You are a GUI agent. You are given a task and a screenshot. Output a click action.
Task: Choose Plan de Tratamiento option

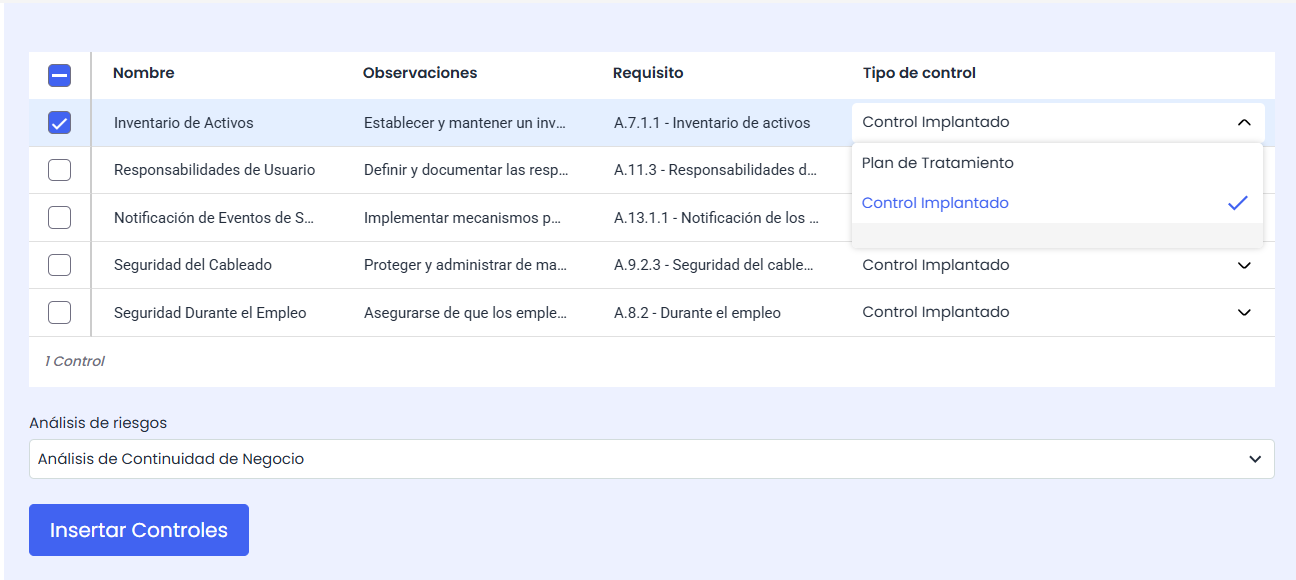[937, 163]
